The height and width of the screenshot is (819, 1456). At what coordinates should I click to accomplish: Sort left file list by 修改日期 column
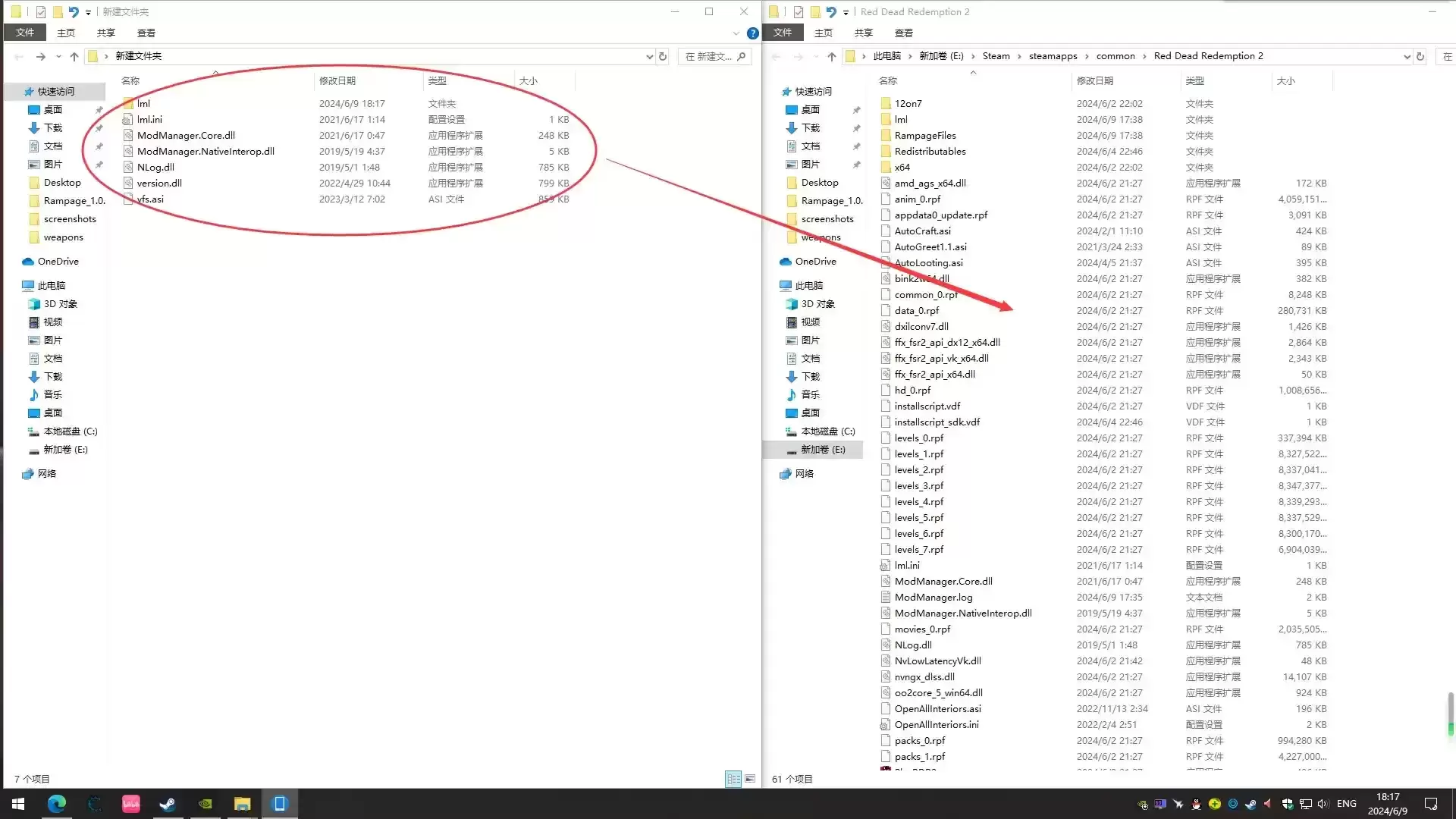[337, 80]
